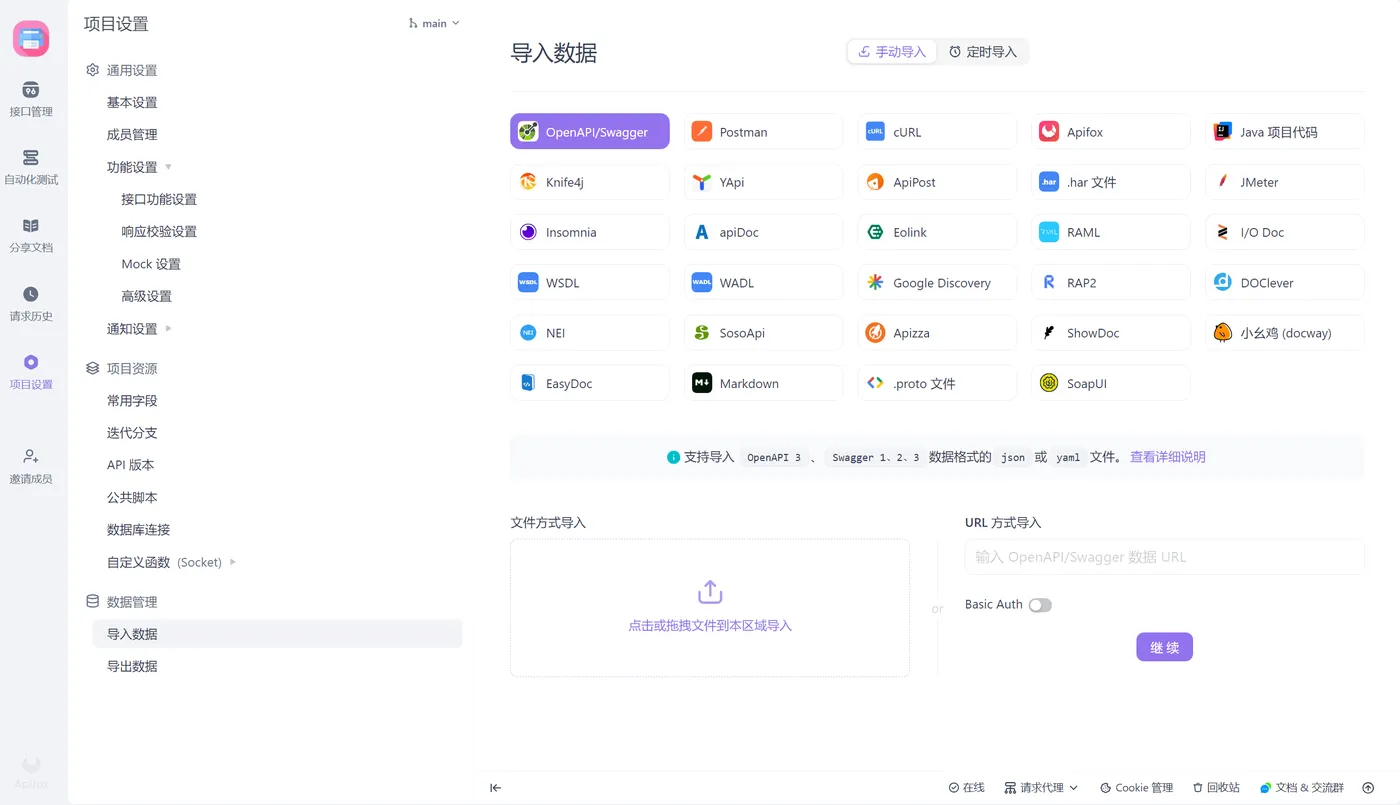
Task: Pick SoapUI import format
Action: click(x=1111, y=383)
